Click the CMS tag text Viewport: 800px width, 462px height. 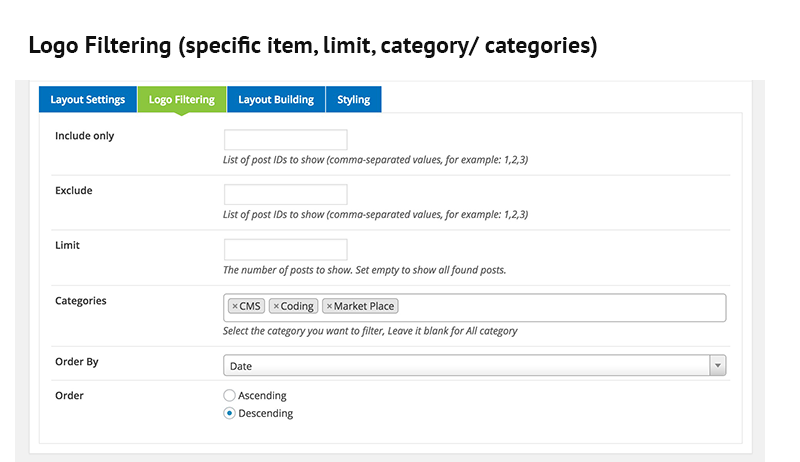[x=251, y=306]
